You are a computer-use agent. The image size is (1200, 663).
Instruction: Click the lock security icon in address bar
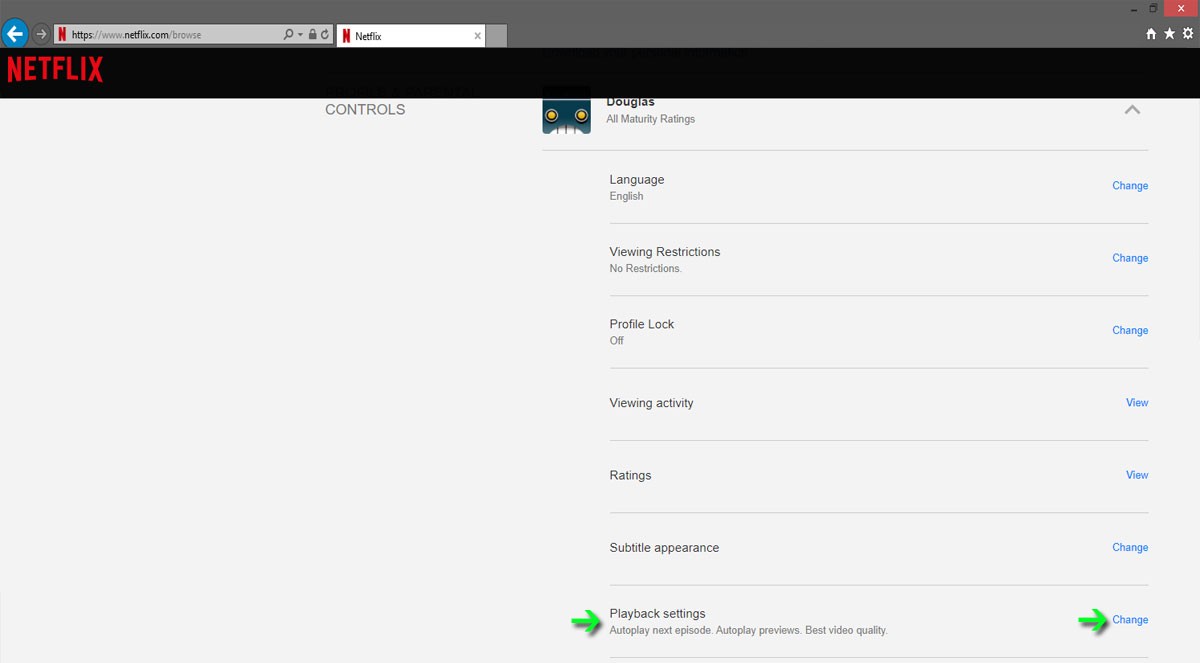click(x=313, y=35)
